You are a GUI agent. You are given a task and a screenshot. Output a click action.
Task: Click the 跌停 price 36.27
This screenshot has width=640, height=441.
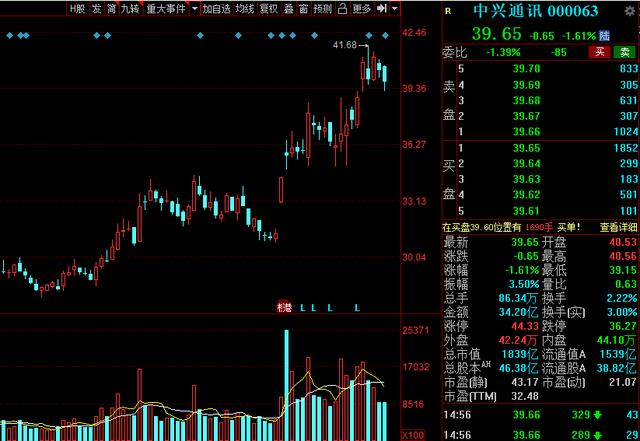point(623,326)
